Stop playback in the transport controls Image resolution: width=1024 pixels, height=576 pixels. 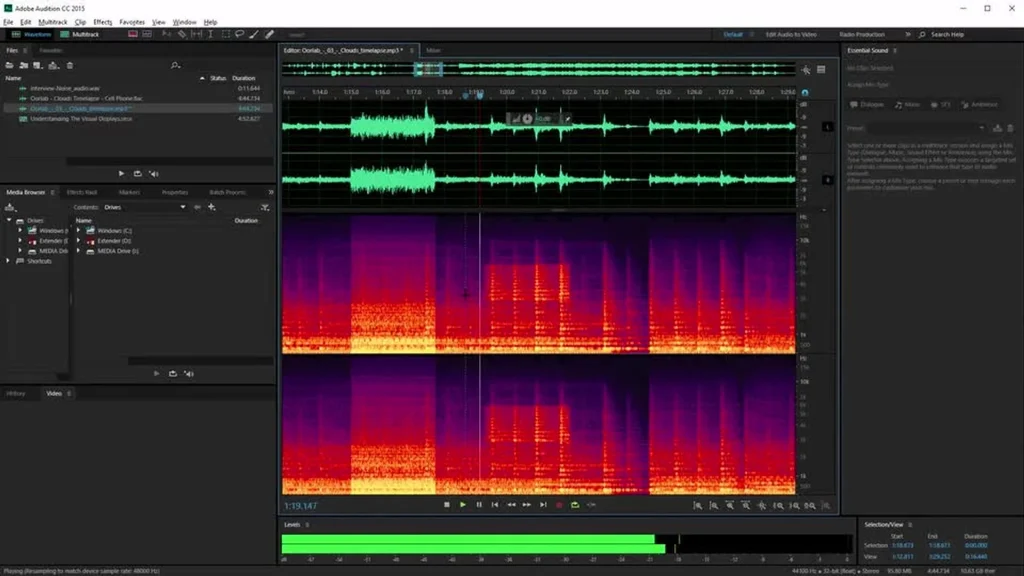pos(447,505)
